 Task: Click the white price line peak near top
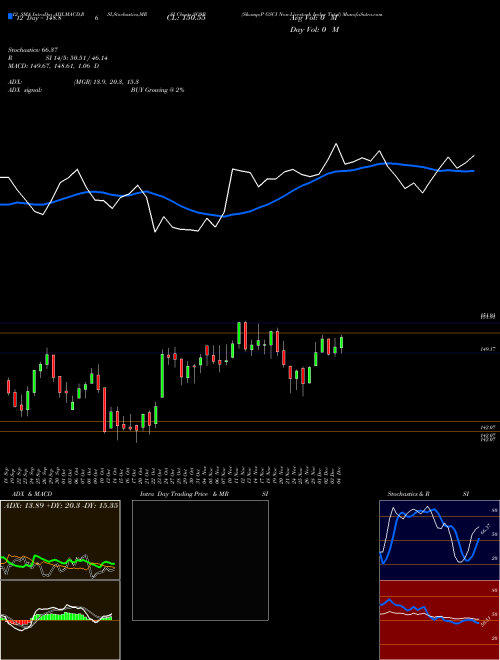(x=336, y=144)
